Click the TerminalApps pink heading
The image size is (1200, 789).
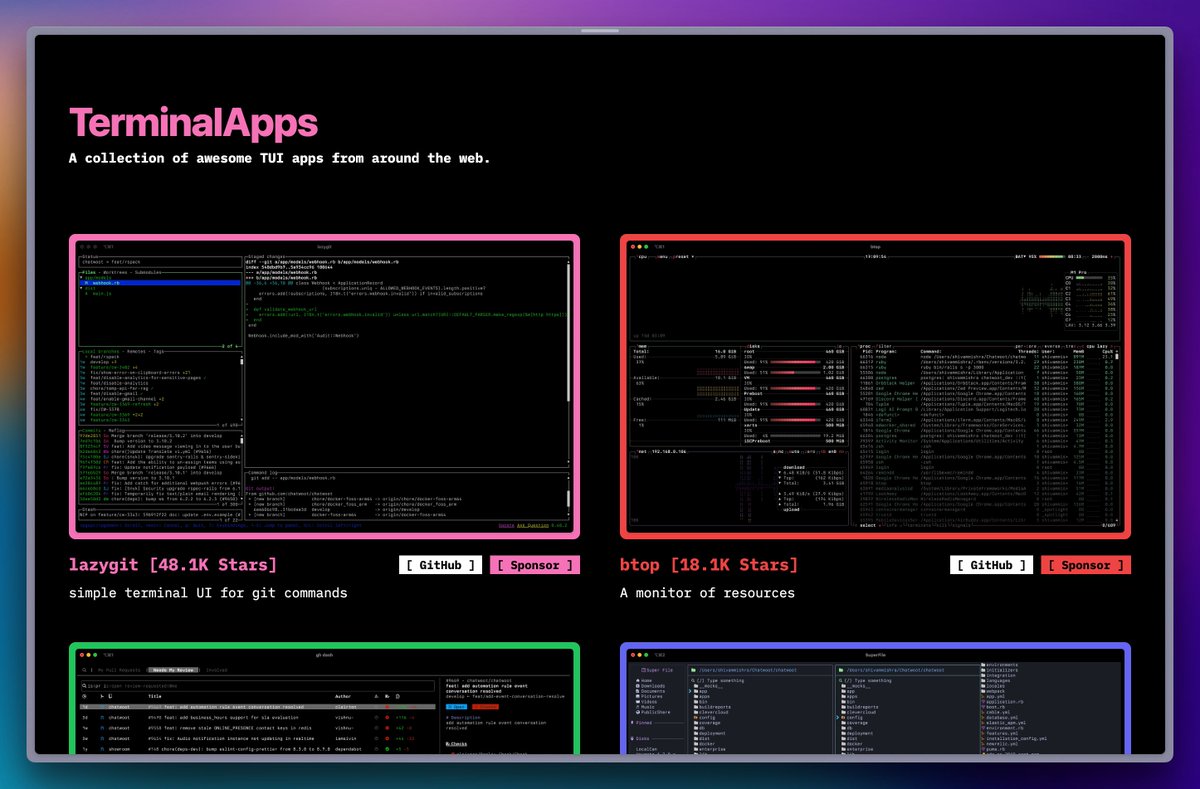193,122
